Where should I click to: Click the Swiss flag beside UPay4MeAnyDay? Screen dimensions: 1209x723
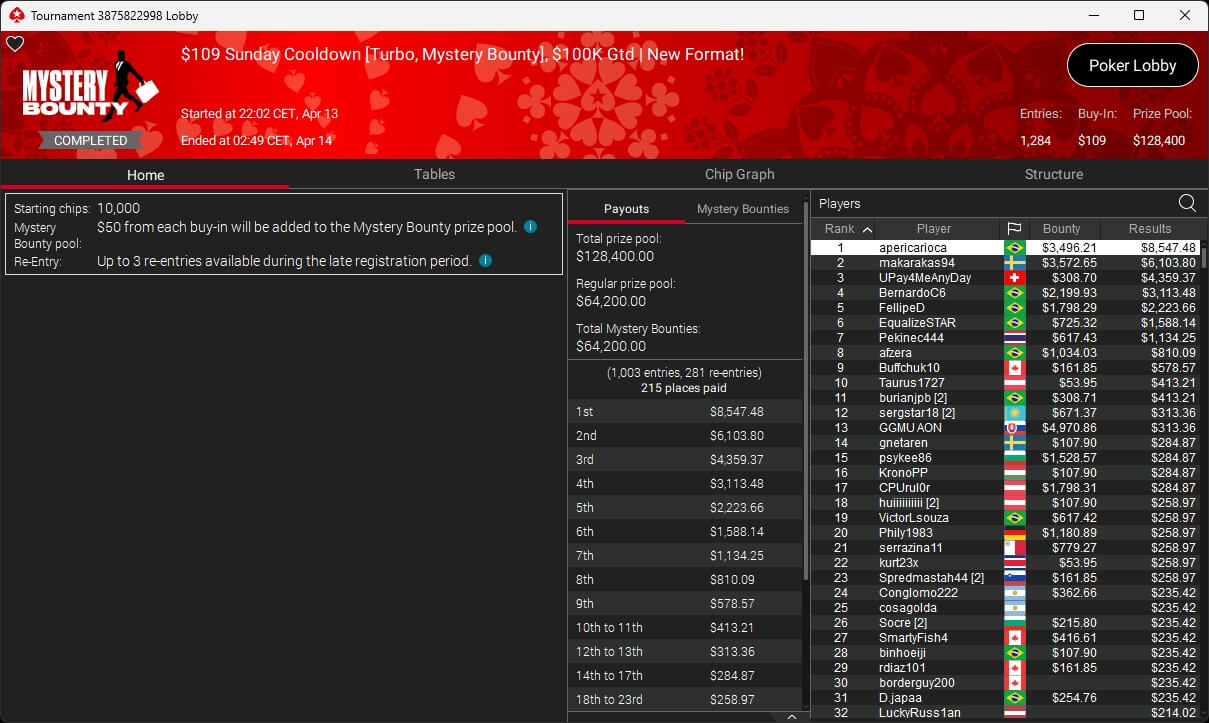coord(1014,278)
